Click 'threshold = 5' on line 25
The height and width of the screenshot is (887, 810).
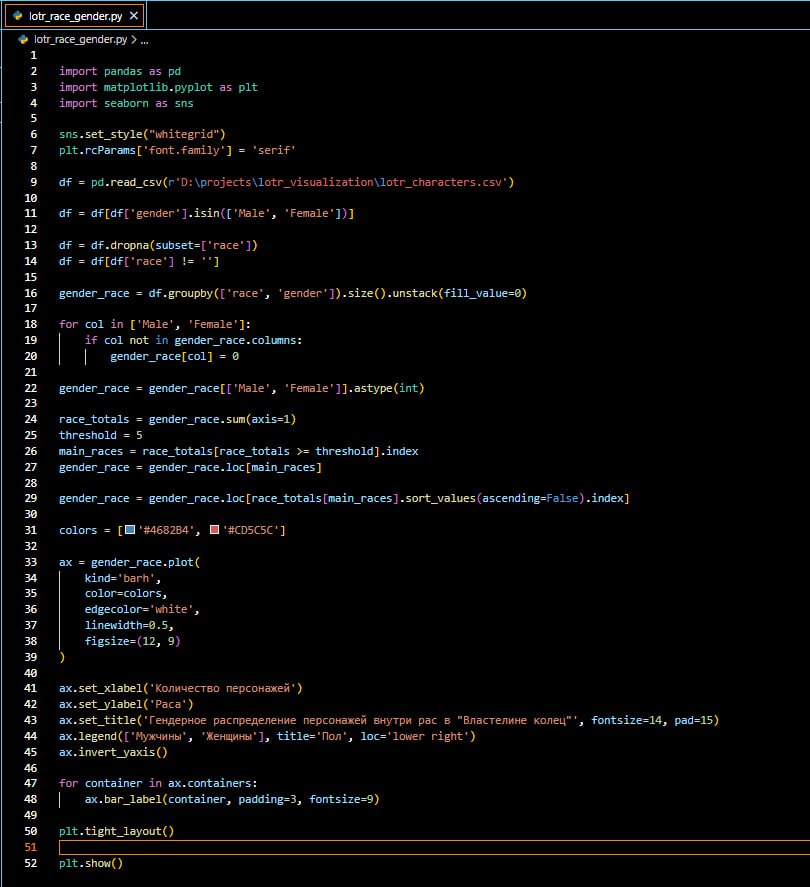point(101,436)
